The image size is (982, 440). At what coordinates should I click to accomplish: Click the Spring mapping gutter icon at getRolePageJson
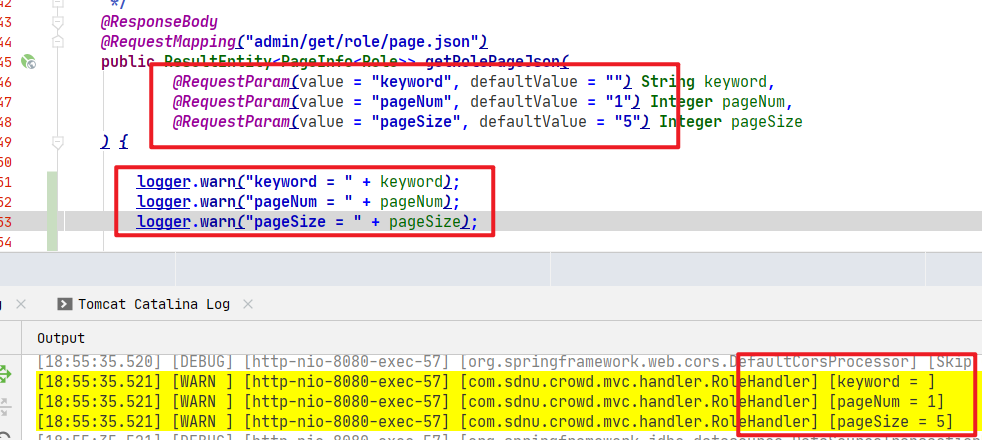pyautogui.click(x=29, y=61)
